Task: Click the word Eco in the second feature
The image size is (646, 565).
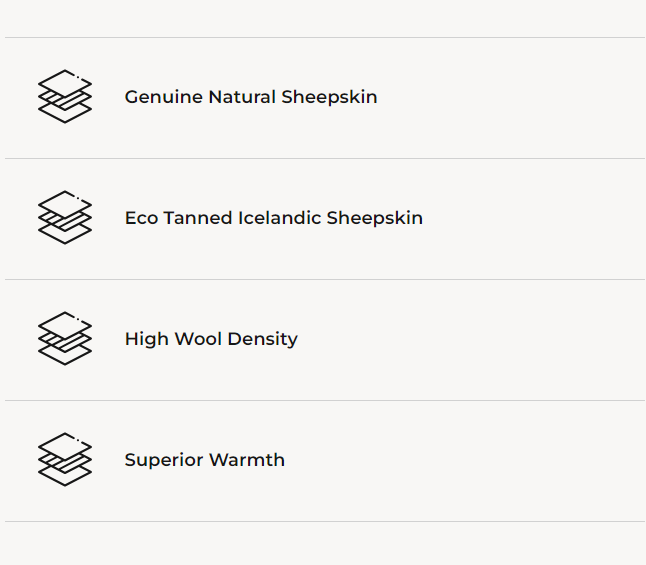Action: coord(141,218)
